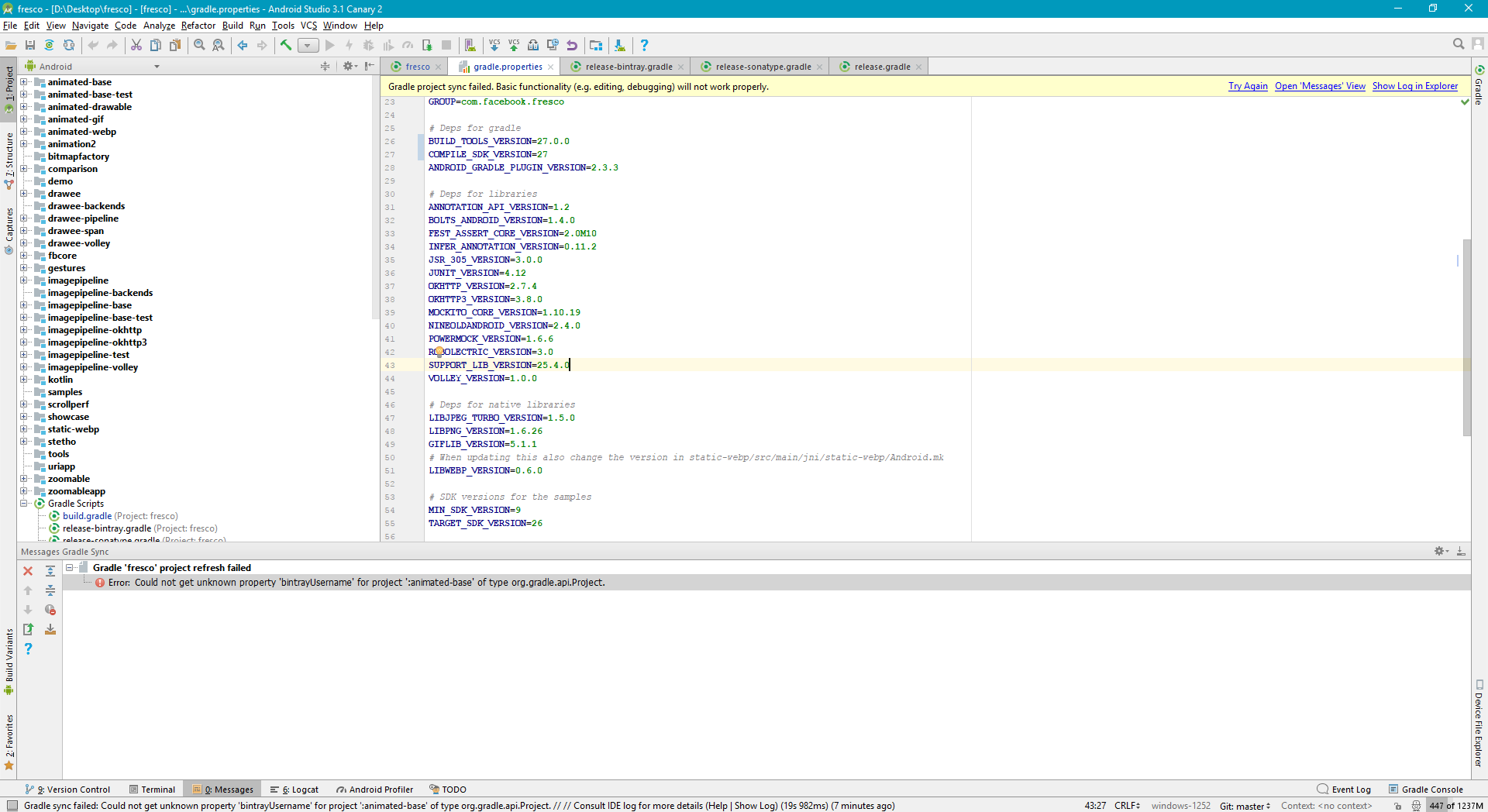Open the Refactor menu

[198, 26]
